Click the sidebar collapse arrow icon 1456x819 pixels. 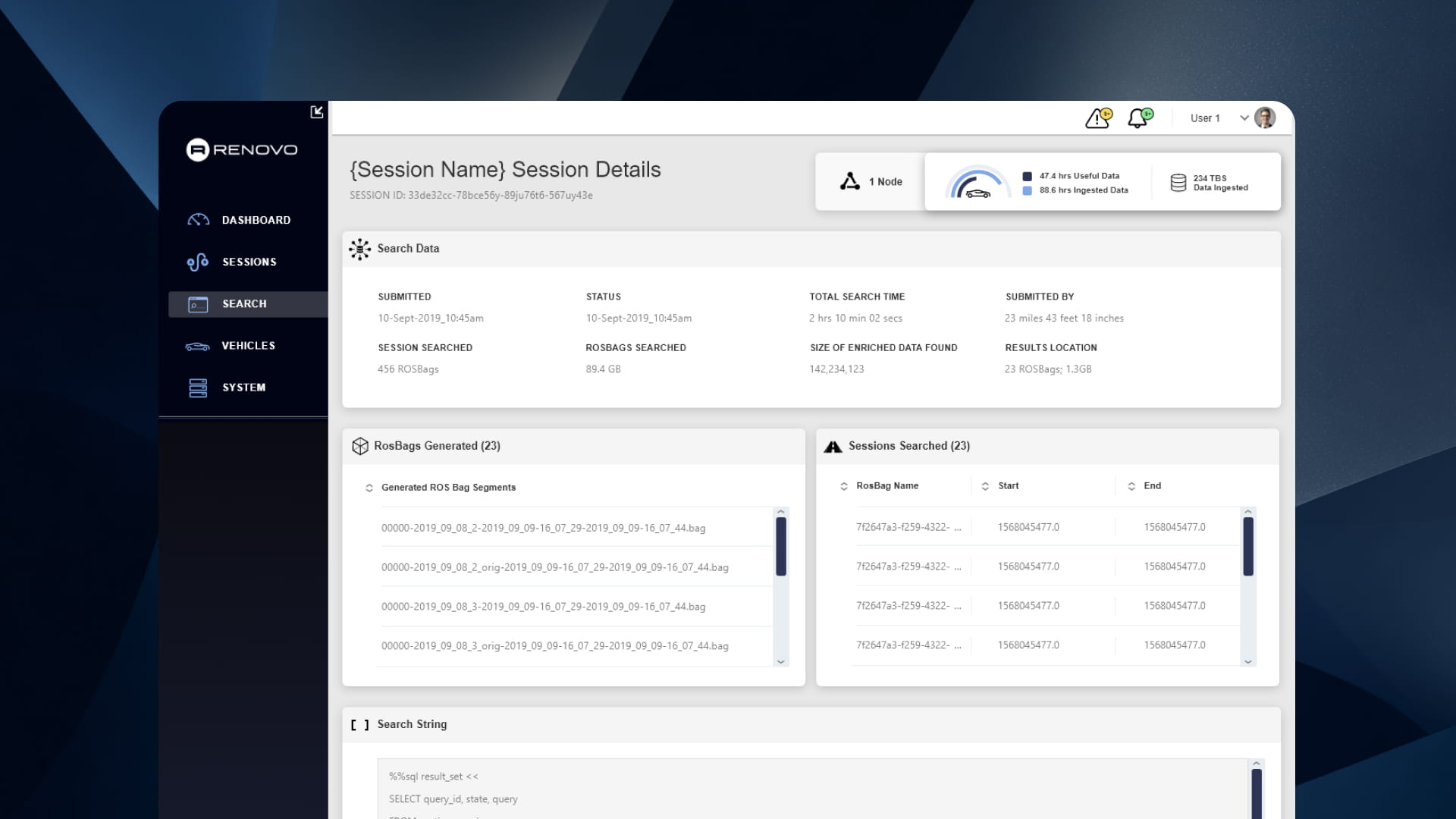(317, 112)
